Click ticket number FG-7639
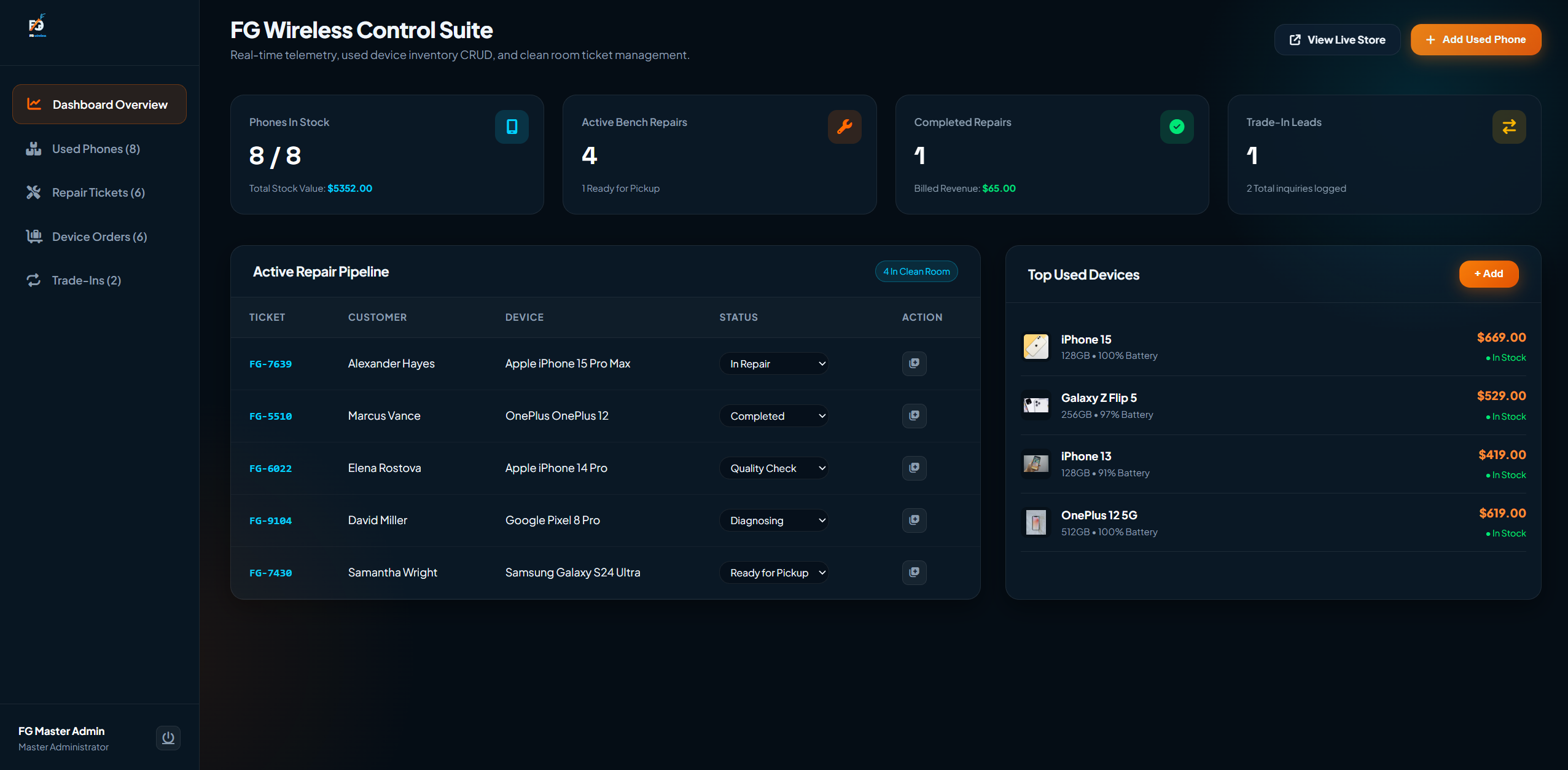The image size is (1568, 770). click(270, 364)
